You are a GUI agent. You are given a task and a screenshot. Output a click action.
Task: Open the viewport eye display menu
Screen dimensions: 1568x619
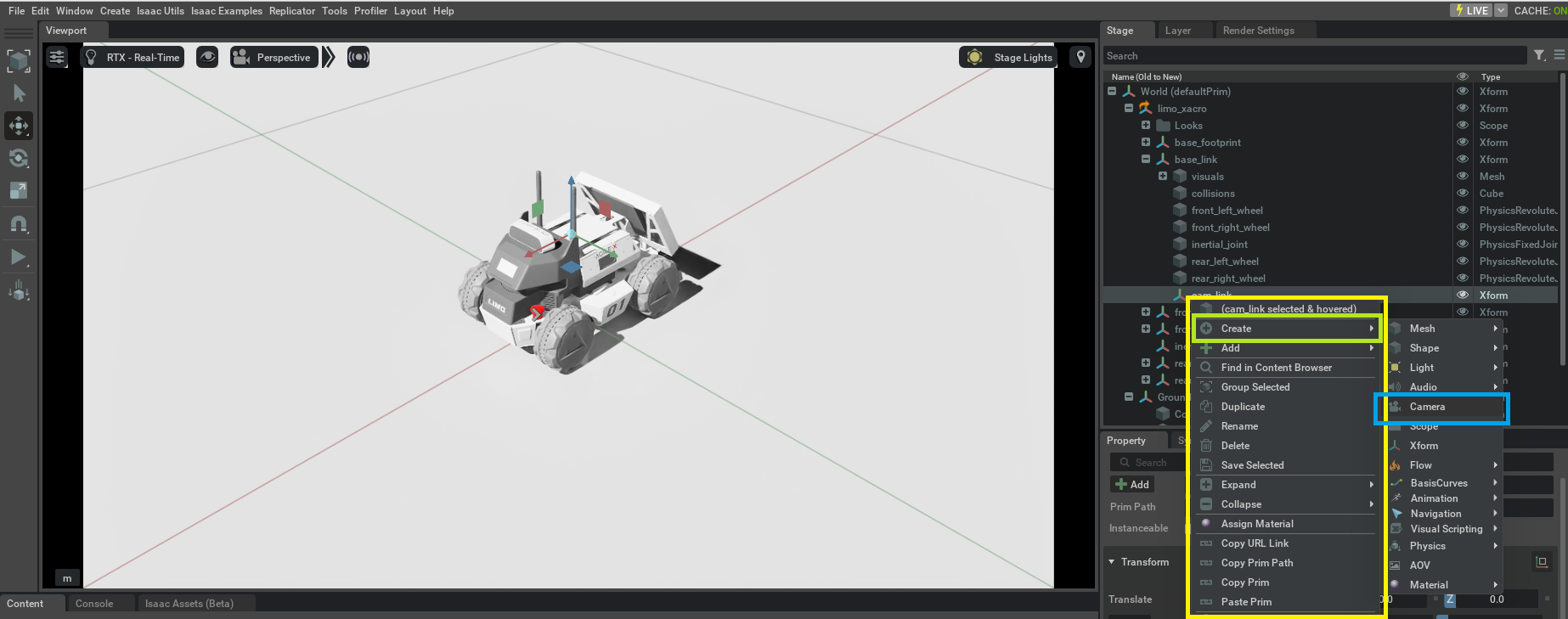(x=207, y=57)
